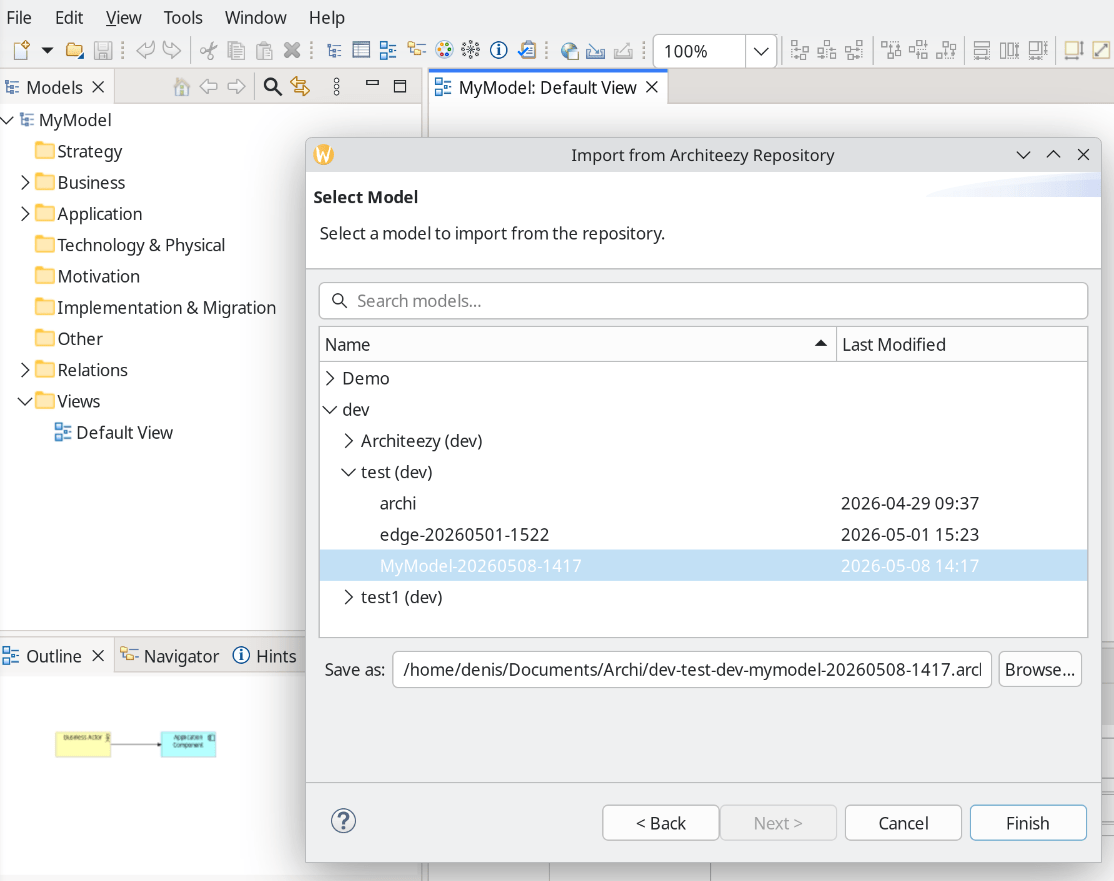The height and width of the screenshot is (881, 1114).
Task: Open the File menu
Action: click(18, 17)
